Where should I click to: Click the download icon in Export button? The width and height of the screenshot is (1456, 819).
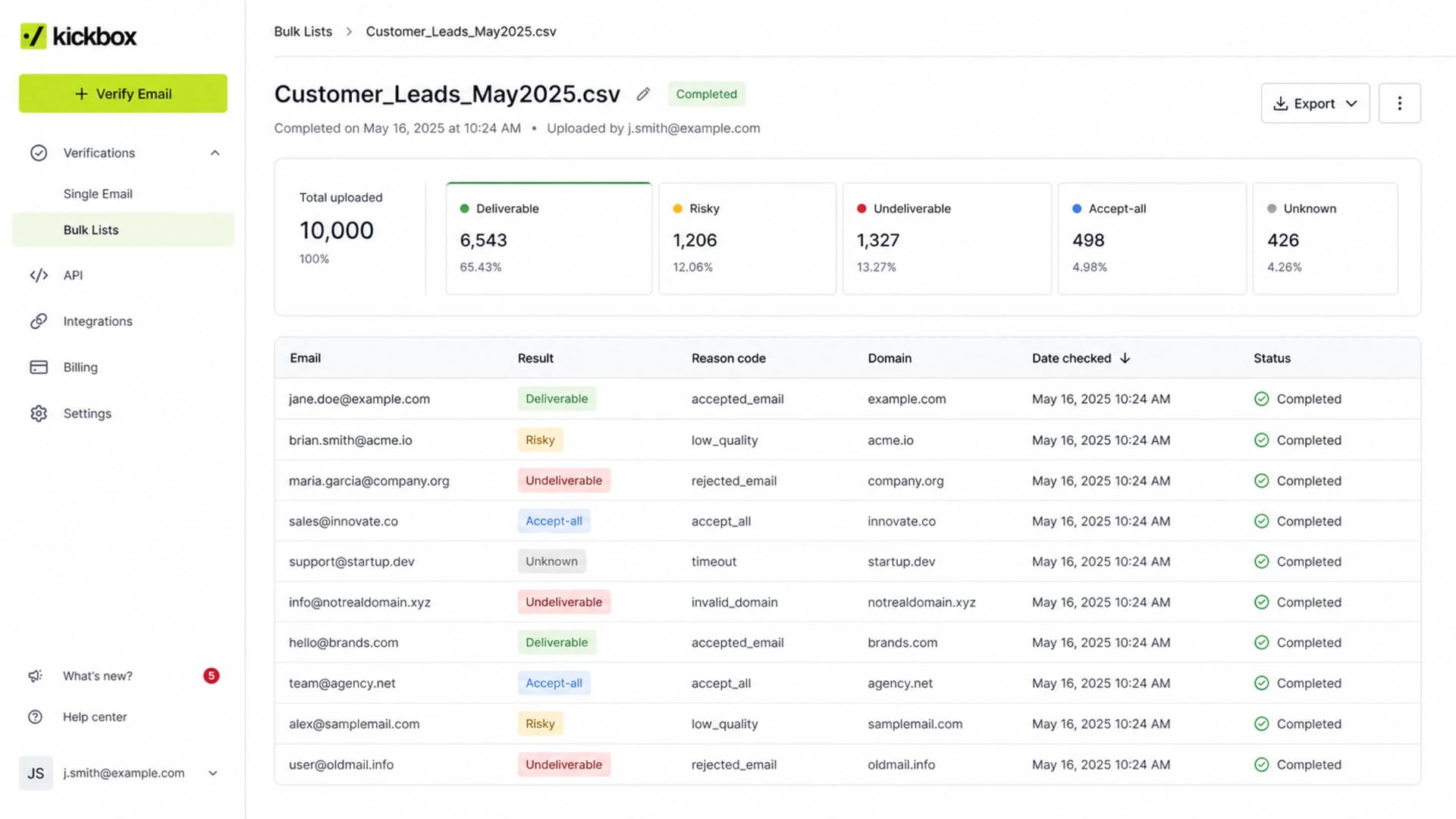pos(1280,103)
